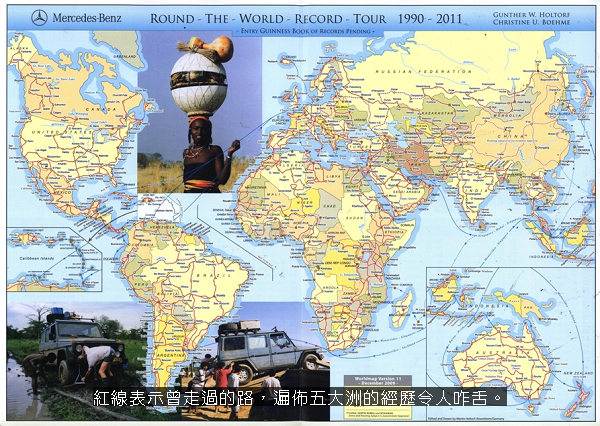This screenshot has height=426, width=600.
Task: Click the Russian Federation label on map
Action: coord(424,71)
